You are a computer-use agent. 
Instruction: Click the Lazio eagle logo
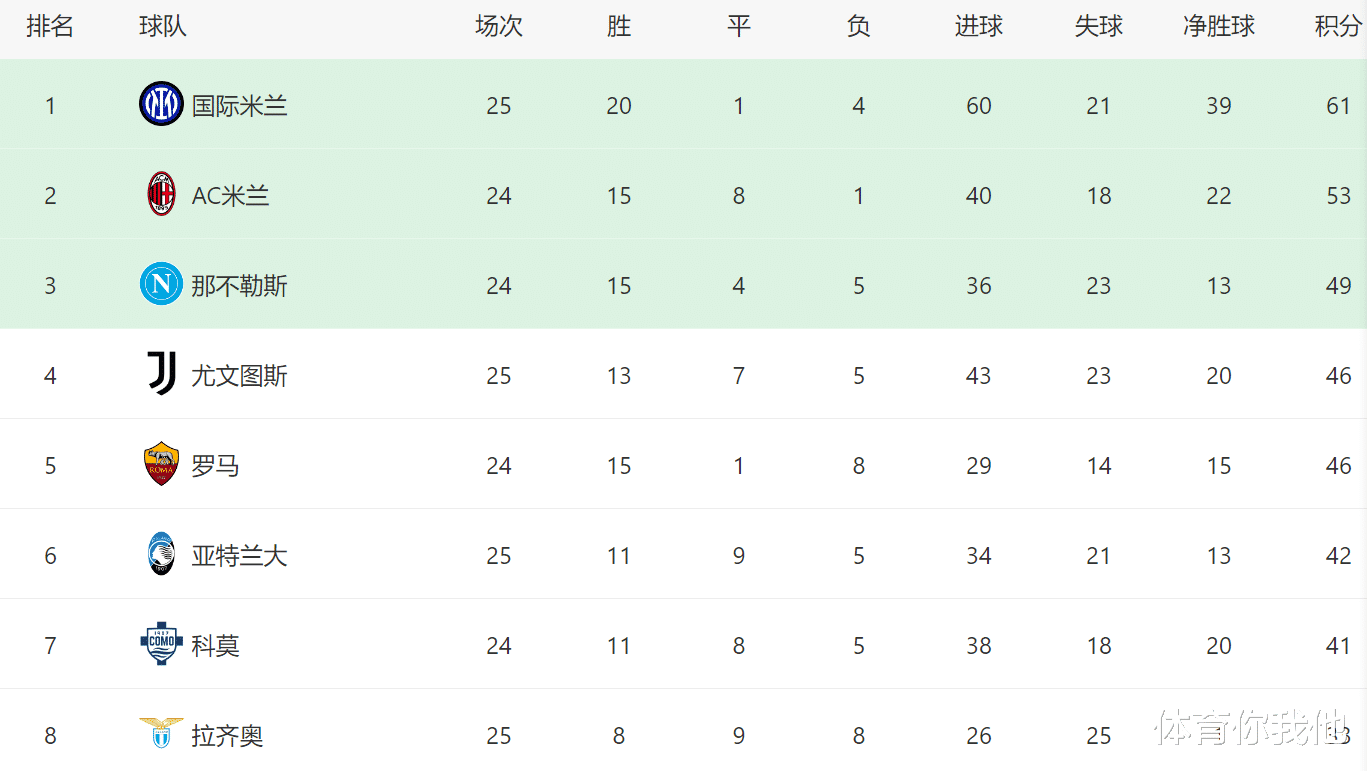coord(161,734)
